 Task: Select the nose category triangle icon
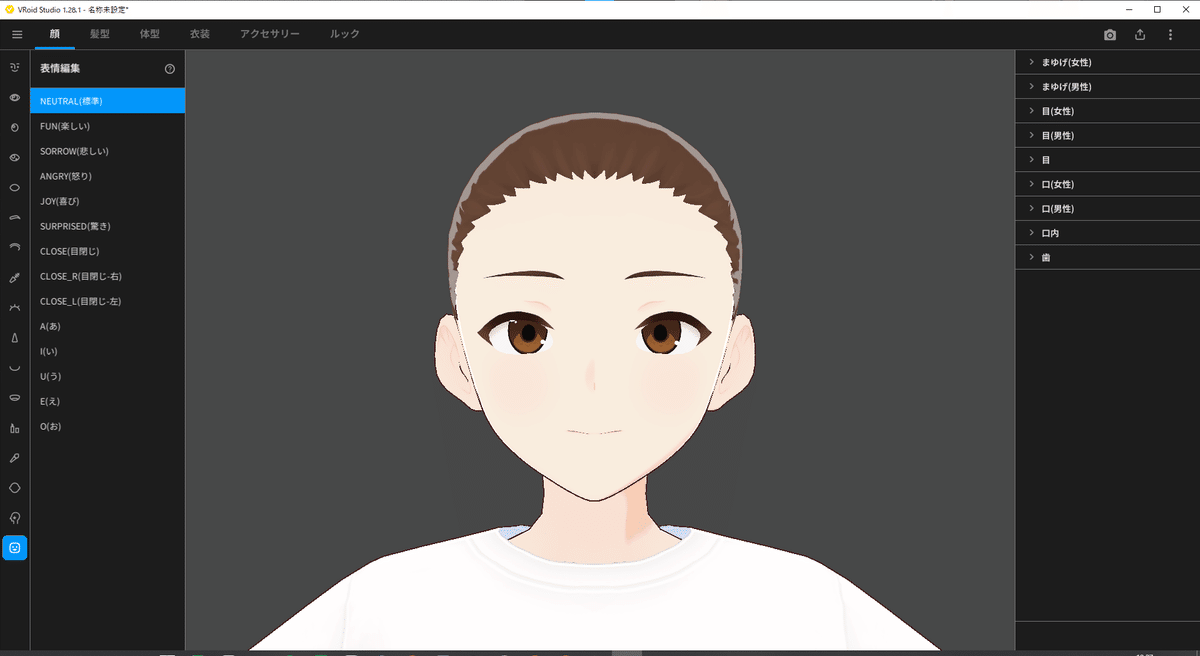pos(14,337)
